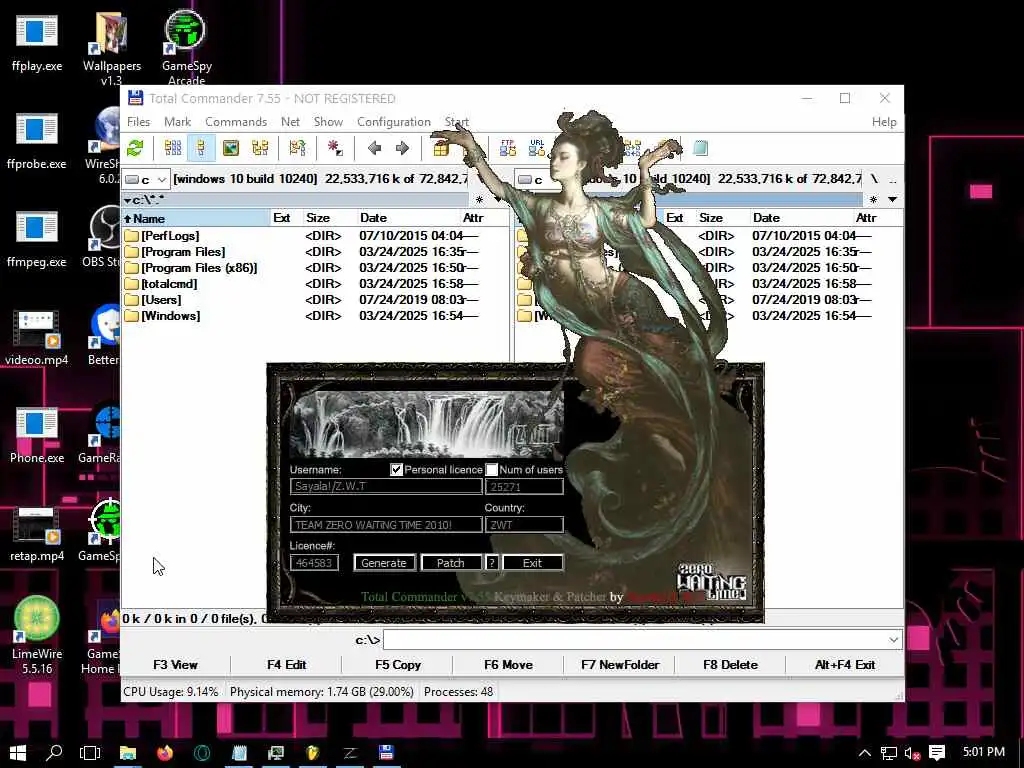Click in the City text field
Screen dimensions: 1024x768
pyautogui.click(x=386, y=525)
